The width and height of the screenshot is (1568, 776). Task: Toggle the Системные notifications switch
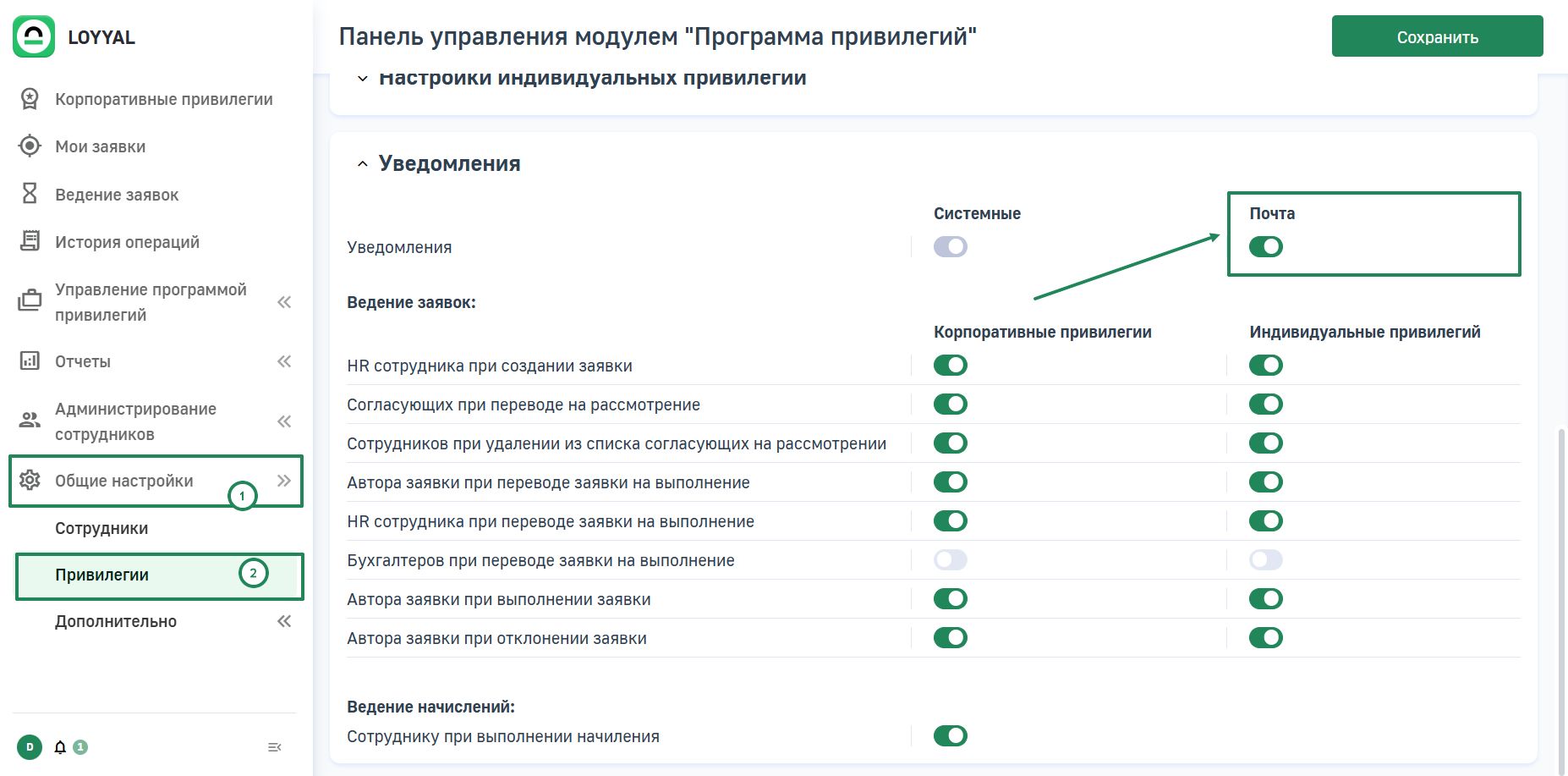point(950,247)
